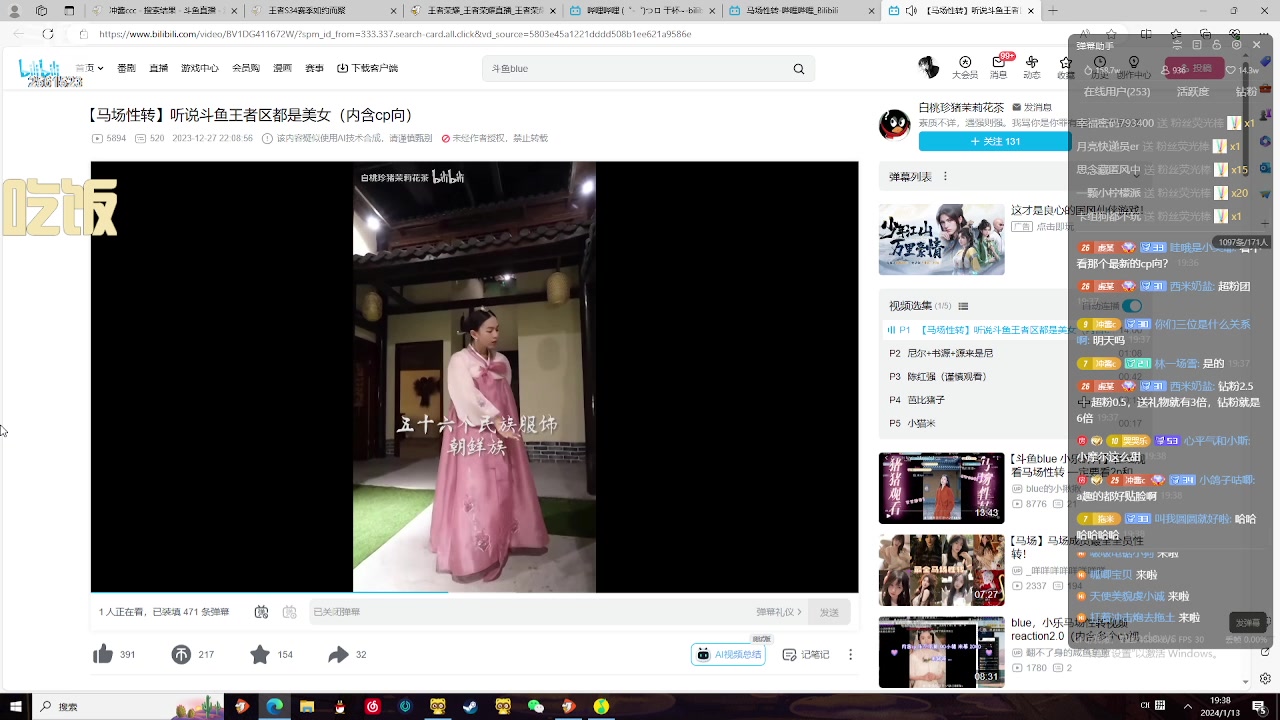The height and width of the screenshot is (720, 1280).
Task: Click the star favorite icon under the video
Action: pyautogui.click(x=259, y=652)
